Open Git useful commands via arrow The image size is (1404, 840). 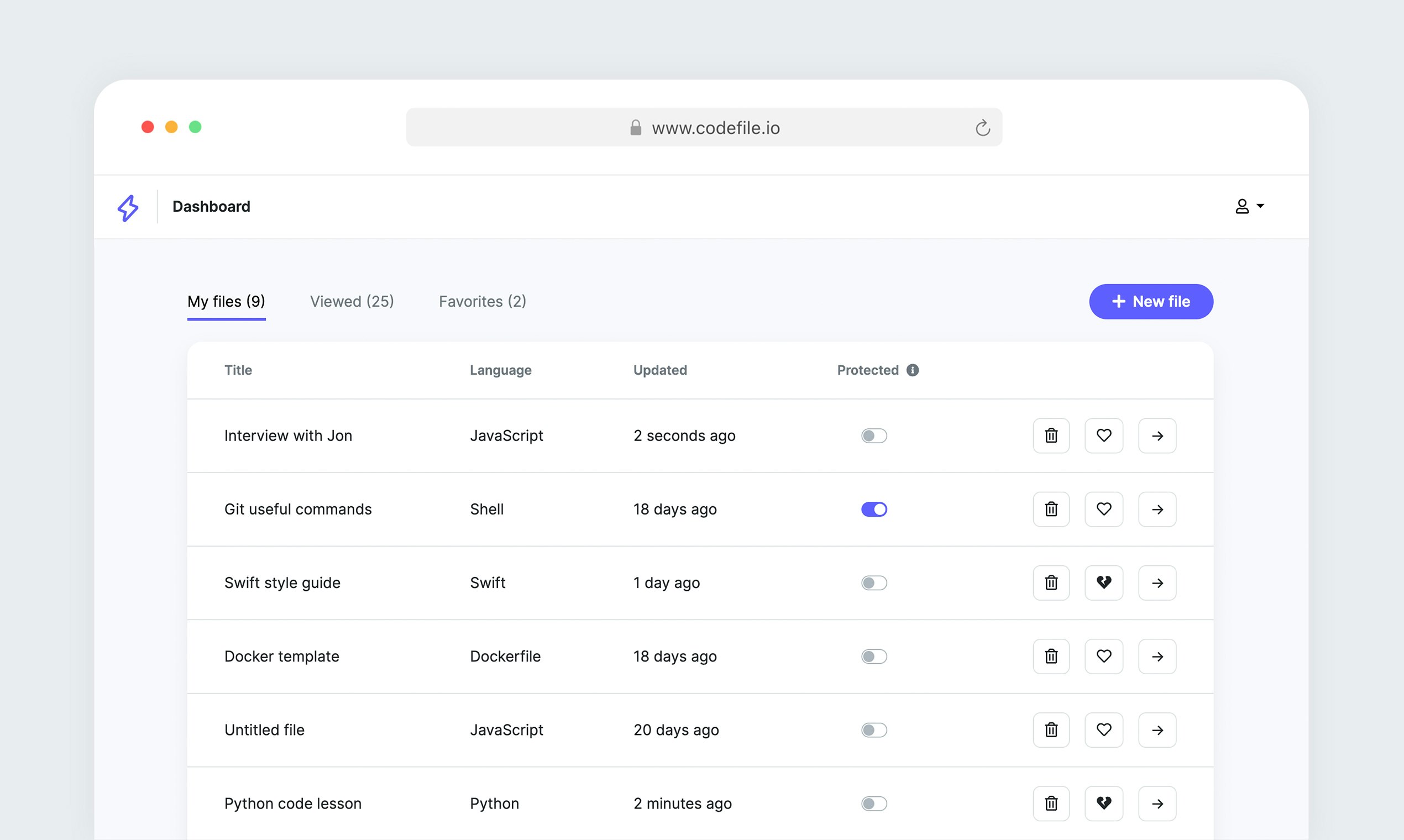[x=1157, y=510]
